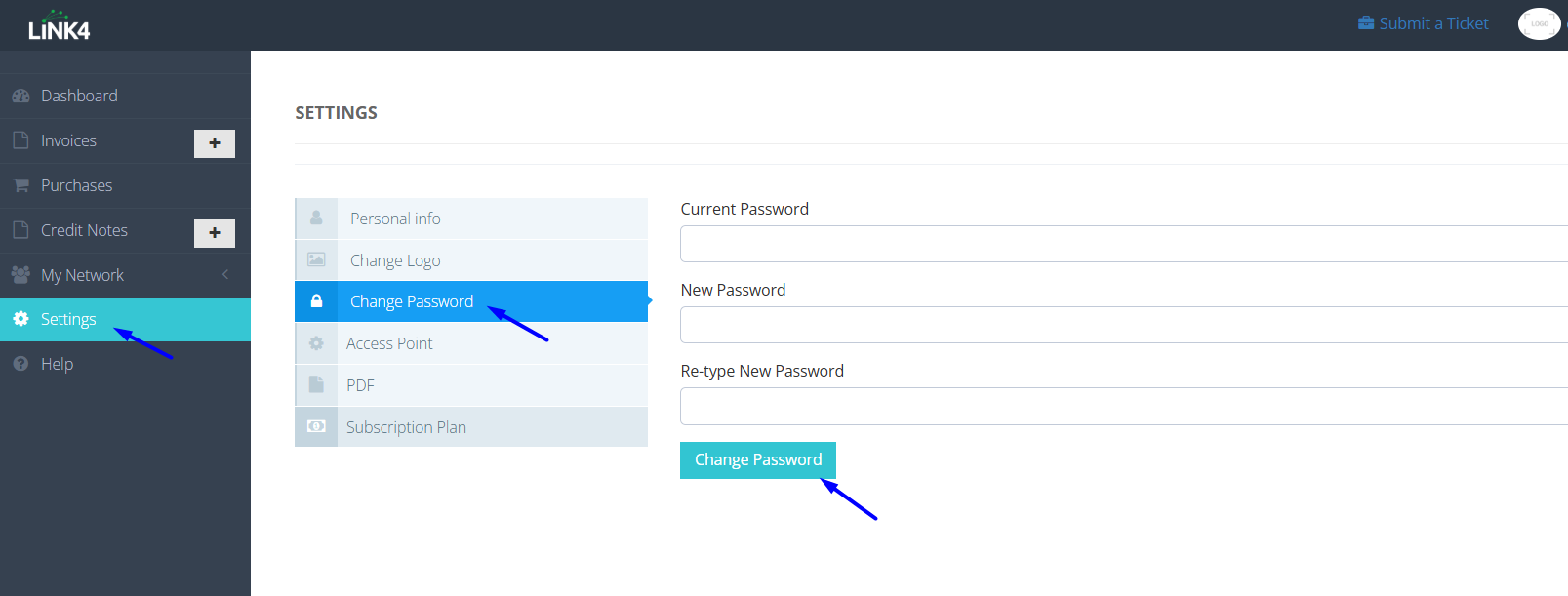Viewport: 1568px width, 596px height.
Task: Click the Dashboard gauge icon in sidebar
Action: [x=20, y=96]
